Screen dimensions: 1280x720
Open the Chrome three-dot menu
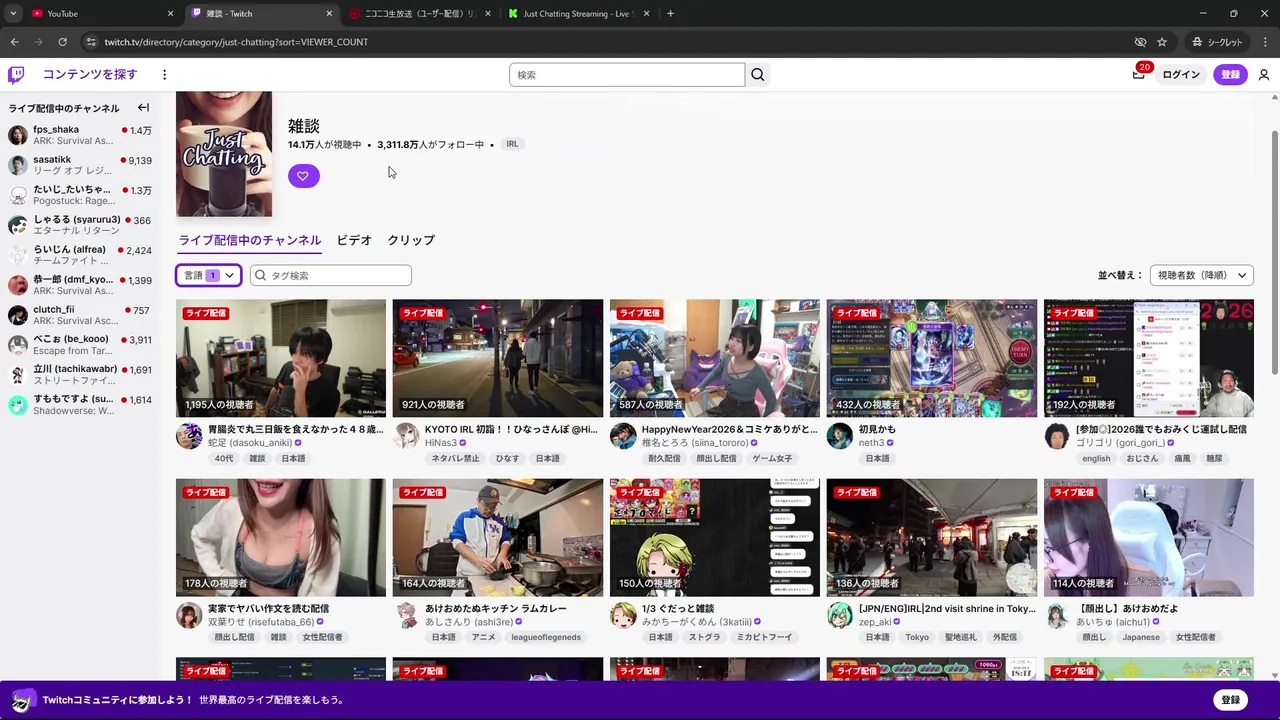(x=1264, y=42)
